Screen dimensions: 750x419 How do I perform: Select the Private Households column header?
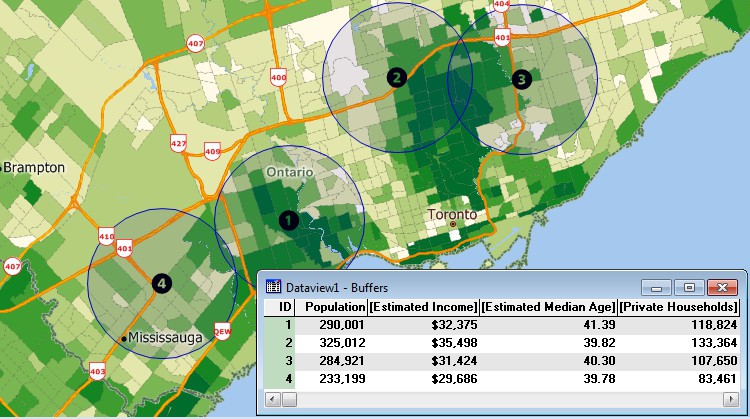point(679,307)
